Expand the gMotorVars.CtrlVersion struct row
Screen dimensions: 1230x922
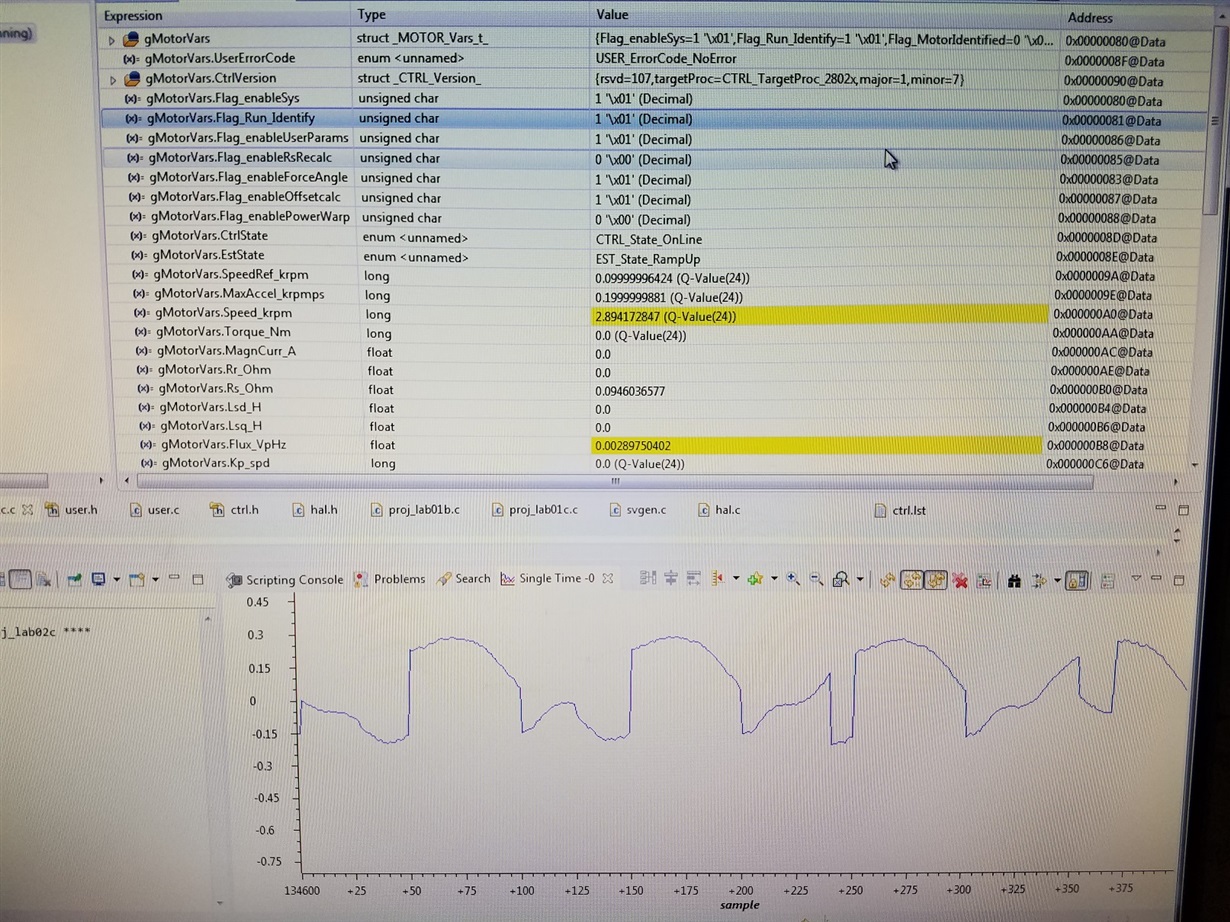click(113, 79)
